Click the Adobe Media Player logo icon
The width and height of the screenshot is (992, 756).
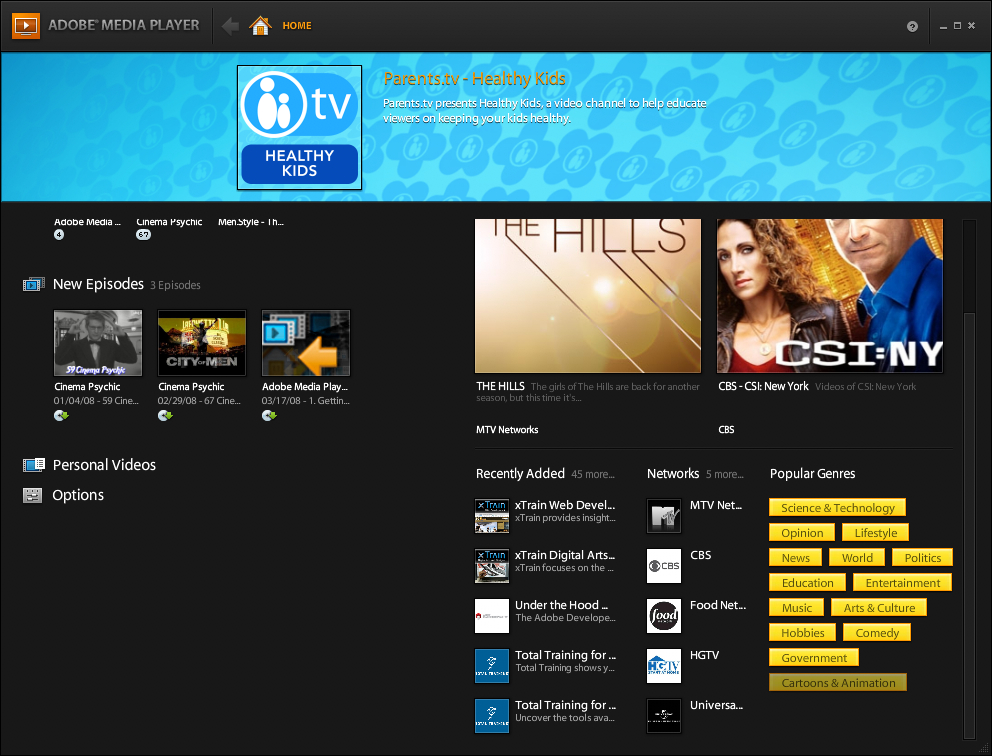(26, 25)
